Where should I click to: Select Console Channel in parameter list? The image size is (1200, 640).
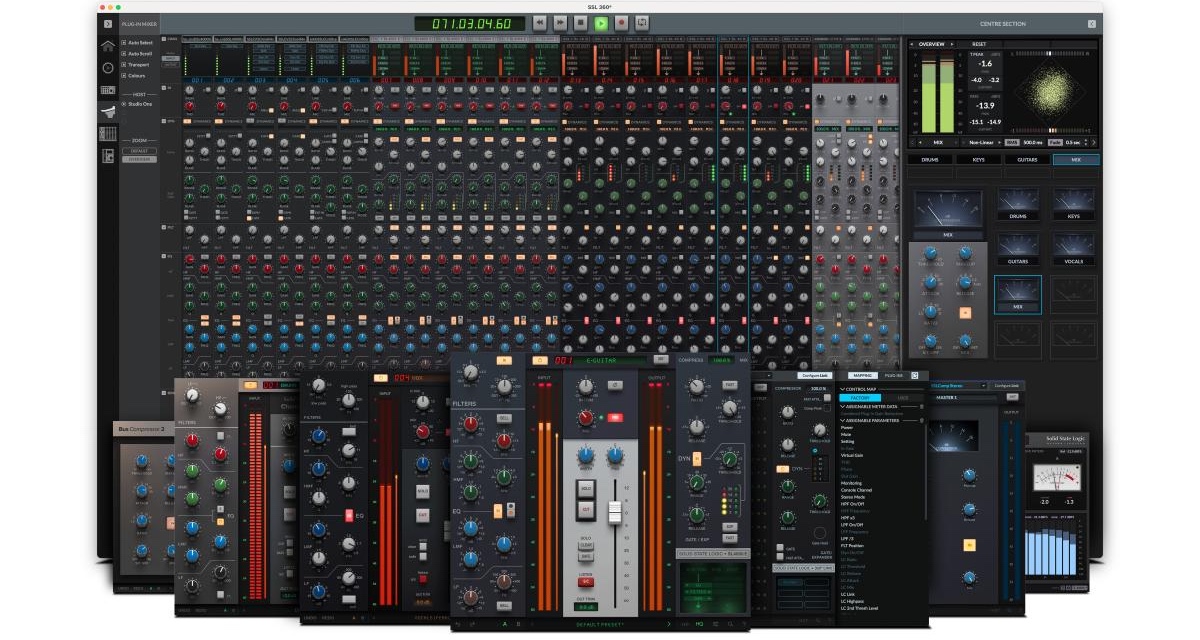(x=857, y=489)
